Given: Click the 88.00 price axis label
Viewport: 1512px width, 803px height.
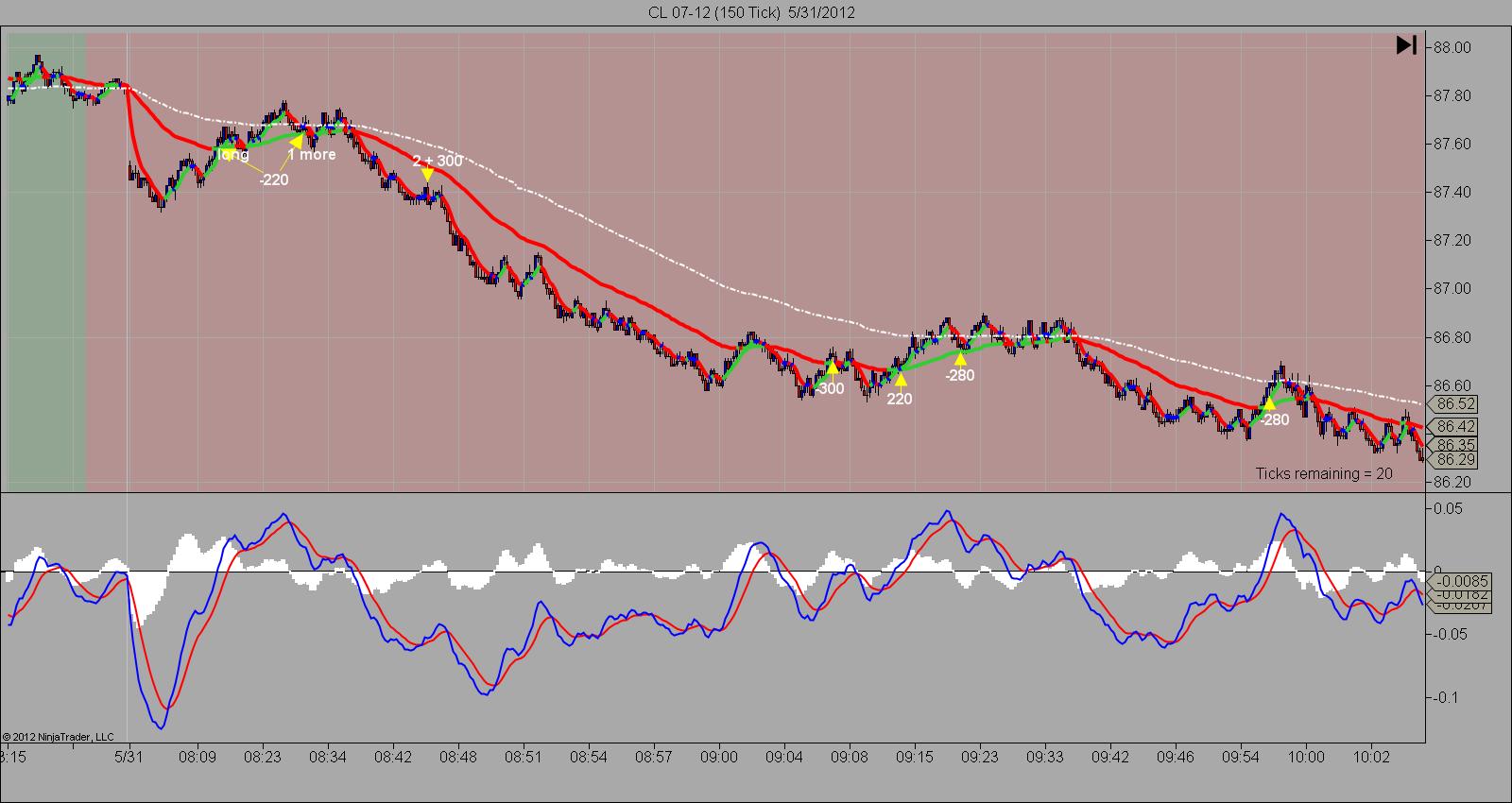Looking at the screenshot, I should tap(1452, 47).
